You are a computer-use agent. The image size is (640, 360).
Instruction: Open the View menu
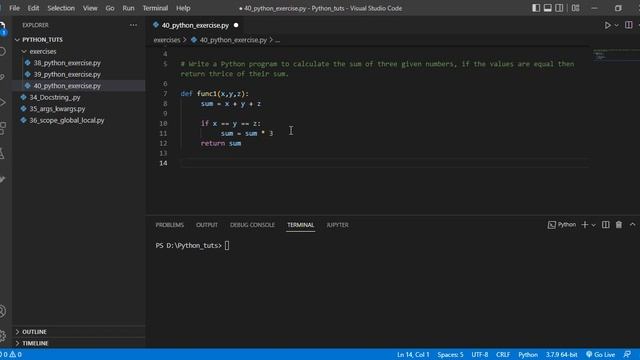pyautogui.click(x=90, y=8)
